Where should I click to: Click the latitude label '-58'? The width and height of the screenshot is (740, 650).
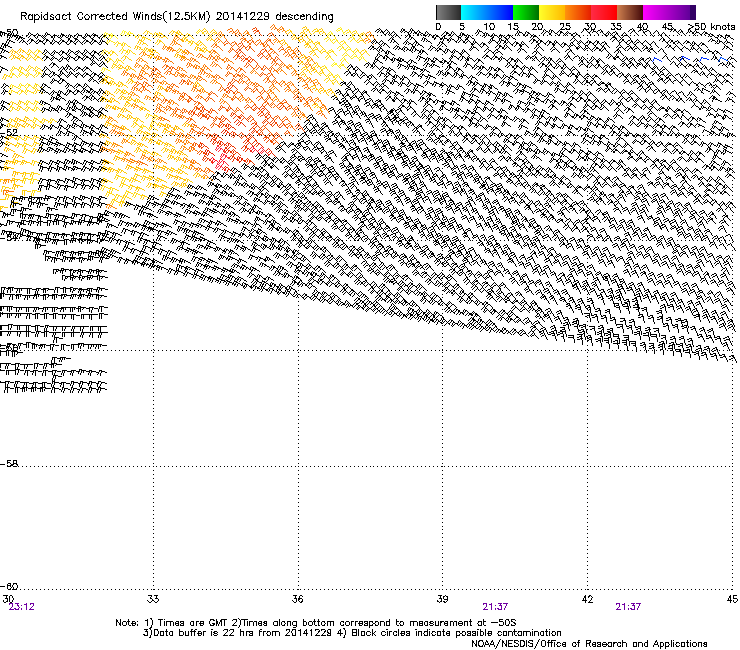click(x=9, y=464)
